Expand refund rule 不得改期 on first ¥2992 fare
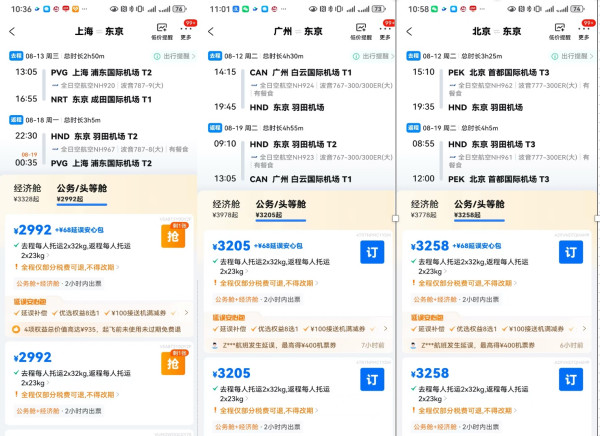 click(x=67, y=267)
